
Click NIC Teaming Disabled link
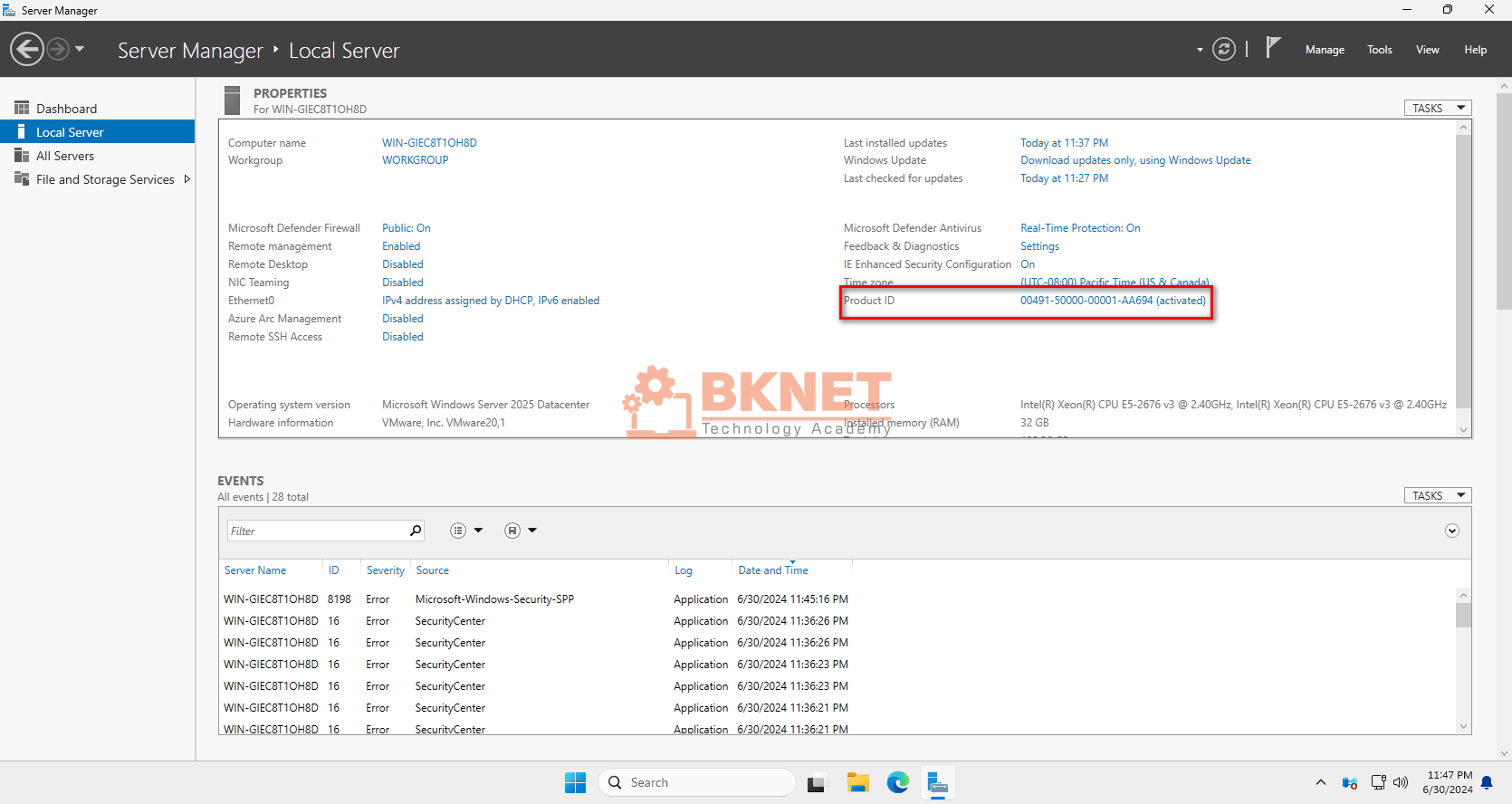pyautogui.click(x=403, y=282)
